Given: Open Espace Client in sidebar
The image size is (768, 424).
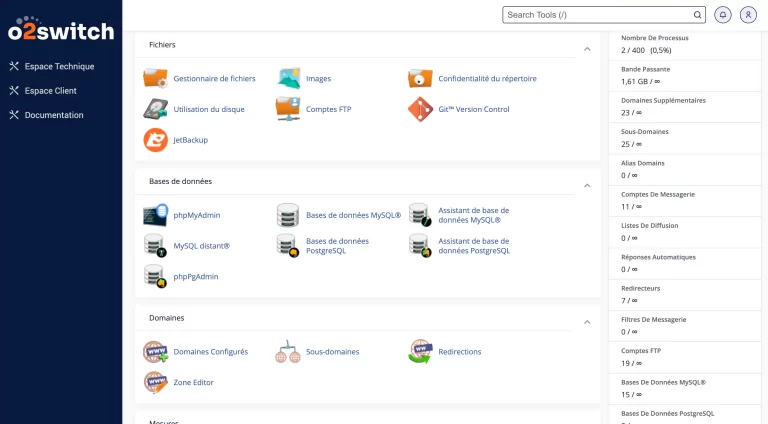Looking at the screenshot, I should (x=43, y=91).
